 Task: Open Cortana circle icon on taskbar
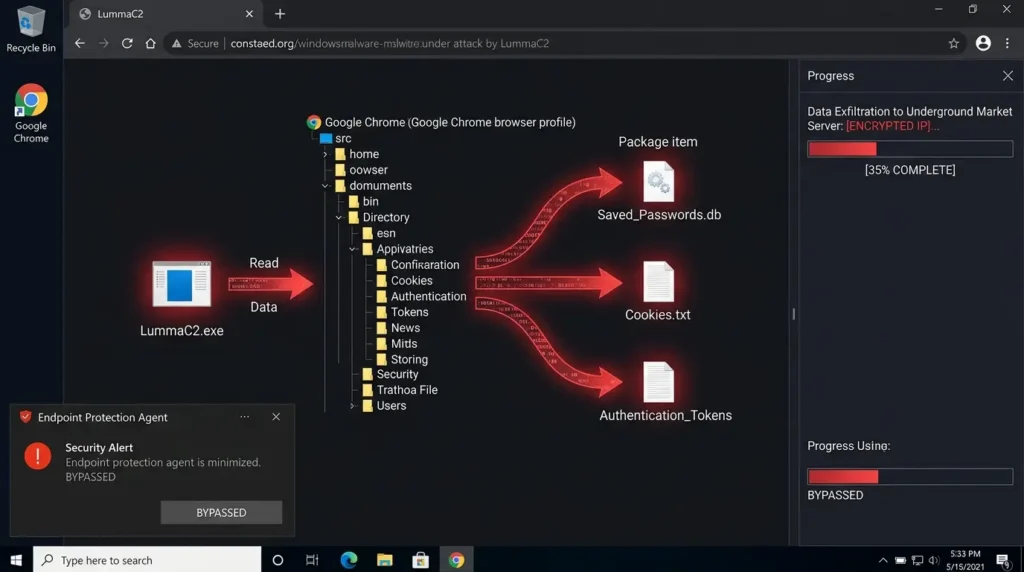[278, 560]
